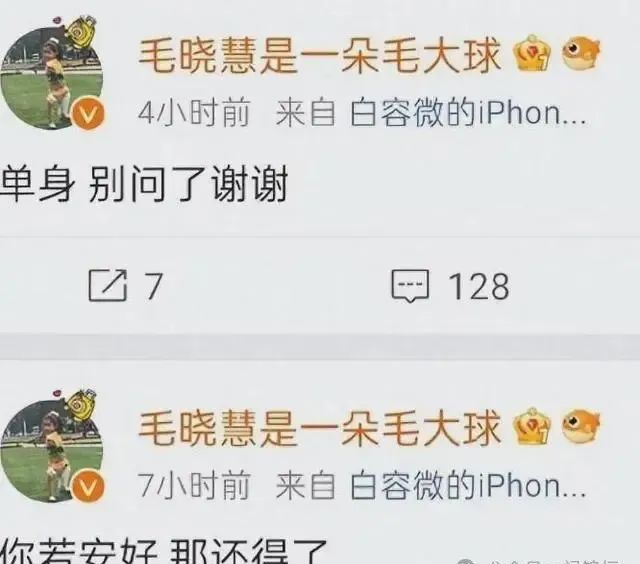Open username 毛晓慧是一朵毛大球 in second post
The width and height of the screenshot is (640, 564).
[320, 429]
